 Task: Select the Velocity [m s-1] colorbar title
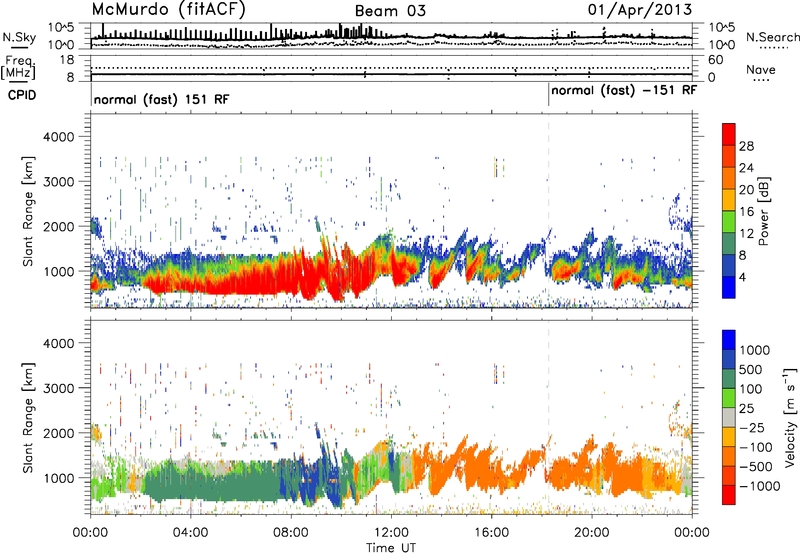click(790, 417)
